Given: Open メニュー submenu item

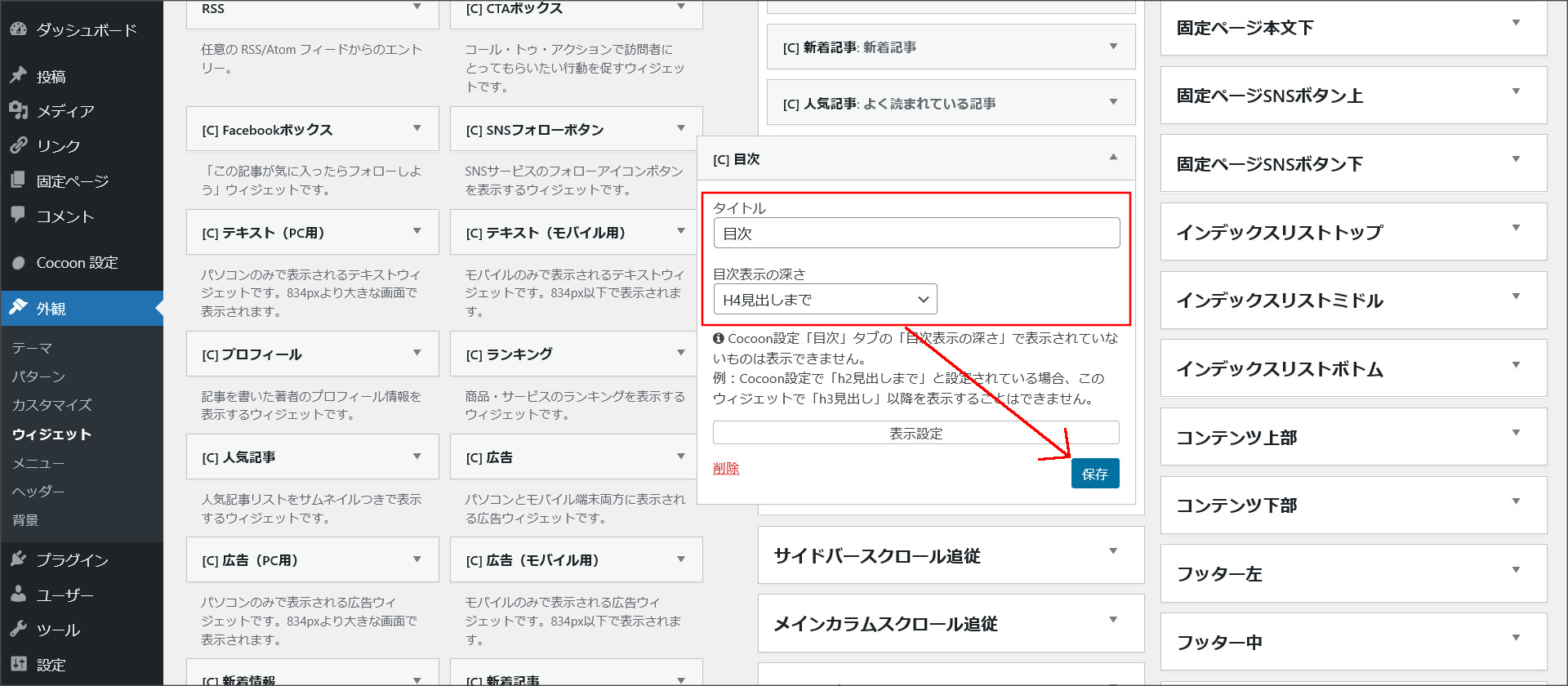Looking at the screenshot, I should coord(38,463).
